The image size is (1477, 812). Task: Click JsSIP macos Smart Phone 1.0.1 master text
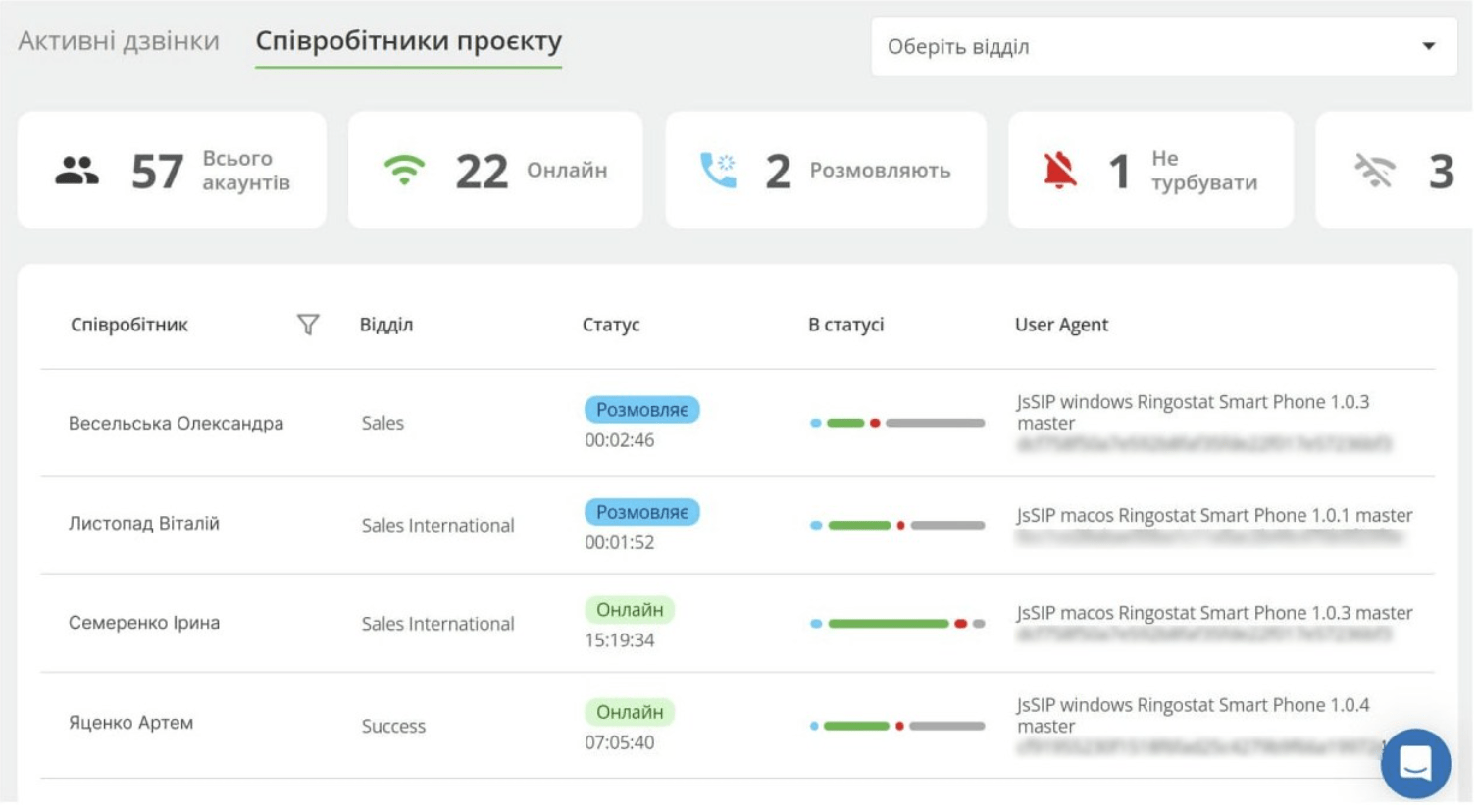(1214, 515)
